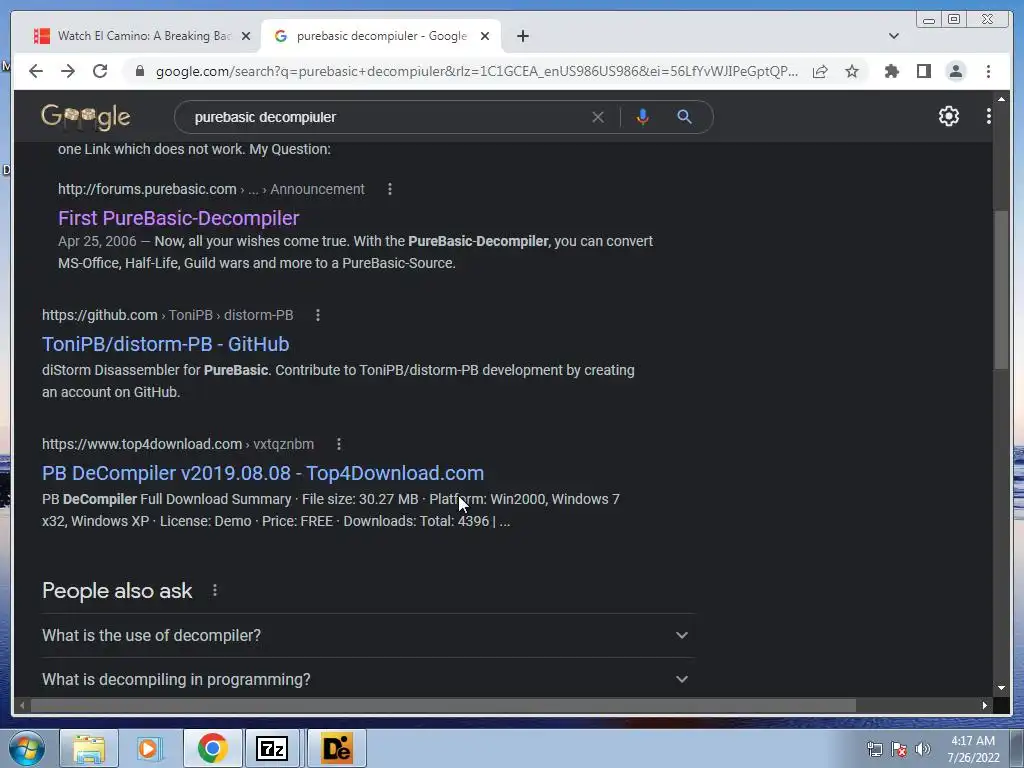
Task: Open github.com result options menu
Action: (318, 315)
